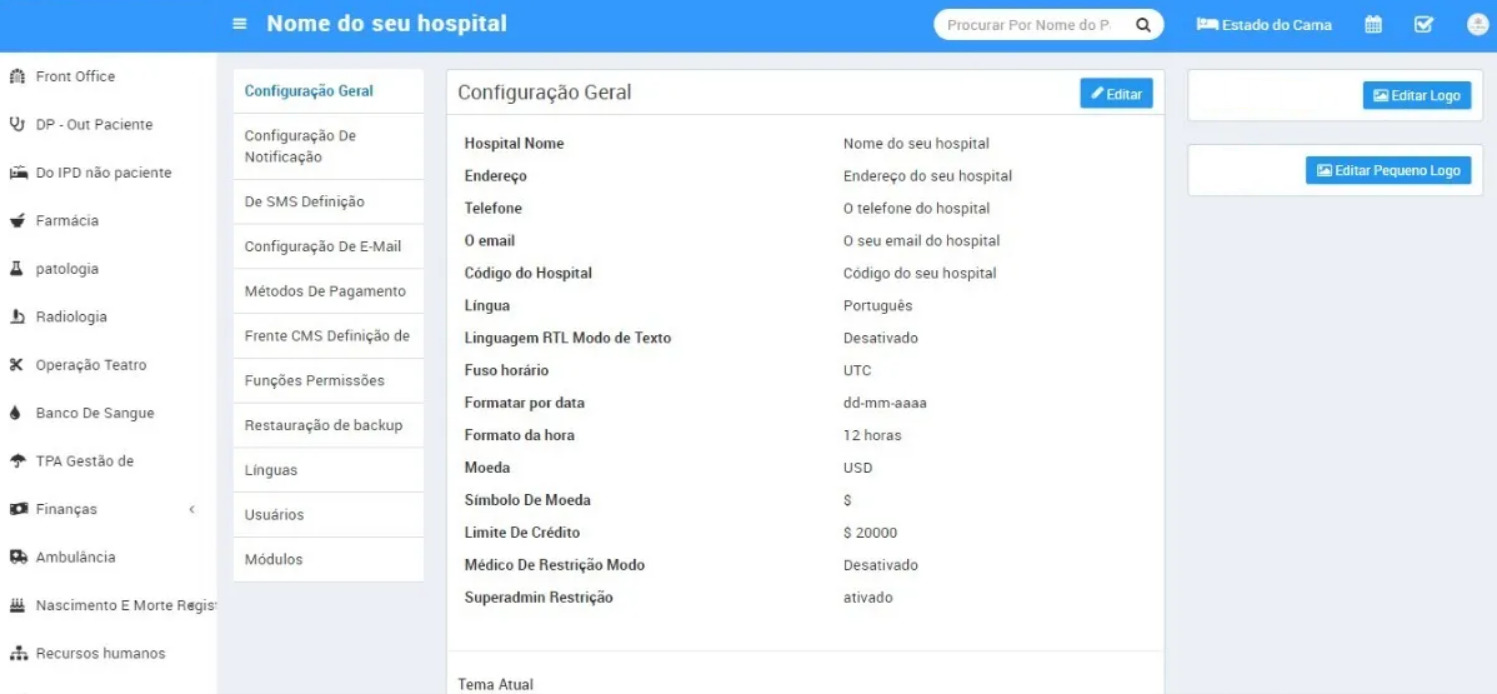The height and width of the screenshot is (694, 1497).
Task: Click the Nome do seu hospital header title
Action: (x=386, y=23)
